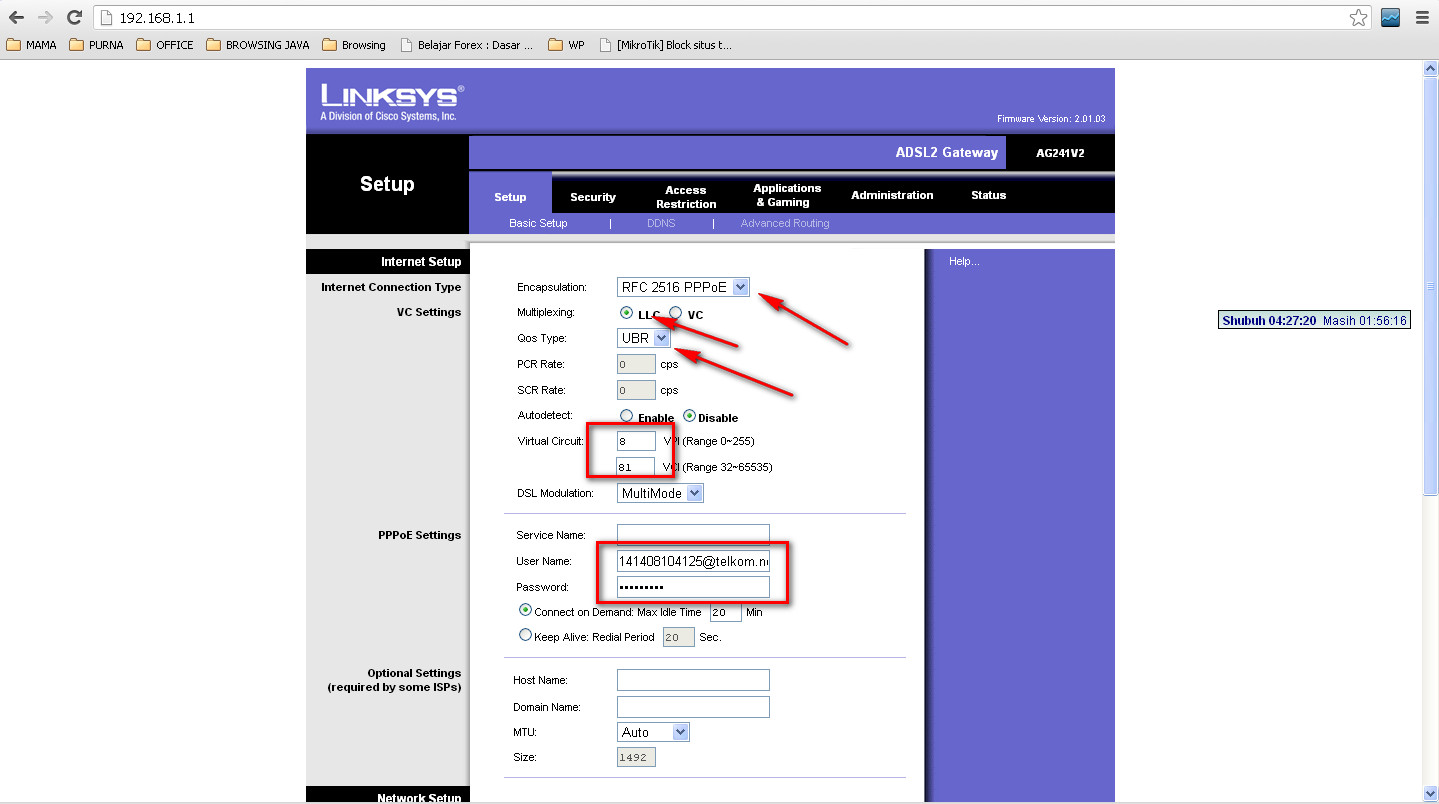
Task: Click the vertical scrollbar thumb
Action: 1430,286
